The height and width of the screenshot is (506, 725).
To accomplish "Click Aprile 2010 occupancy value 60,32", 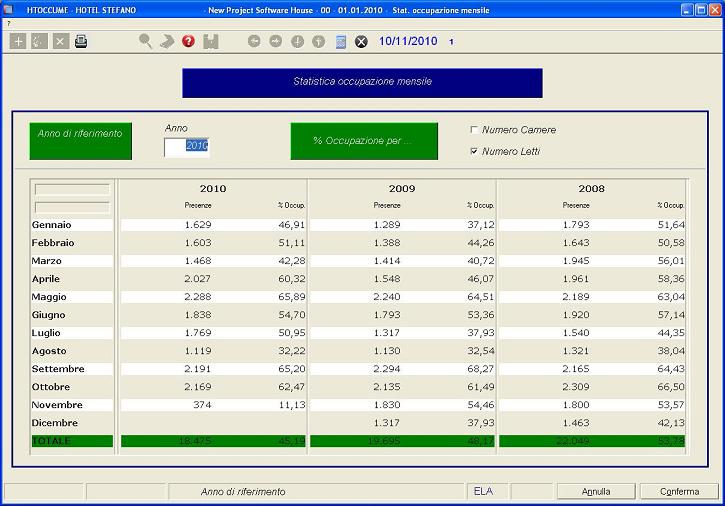I will pyautogui.click(x=292, y=279).
